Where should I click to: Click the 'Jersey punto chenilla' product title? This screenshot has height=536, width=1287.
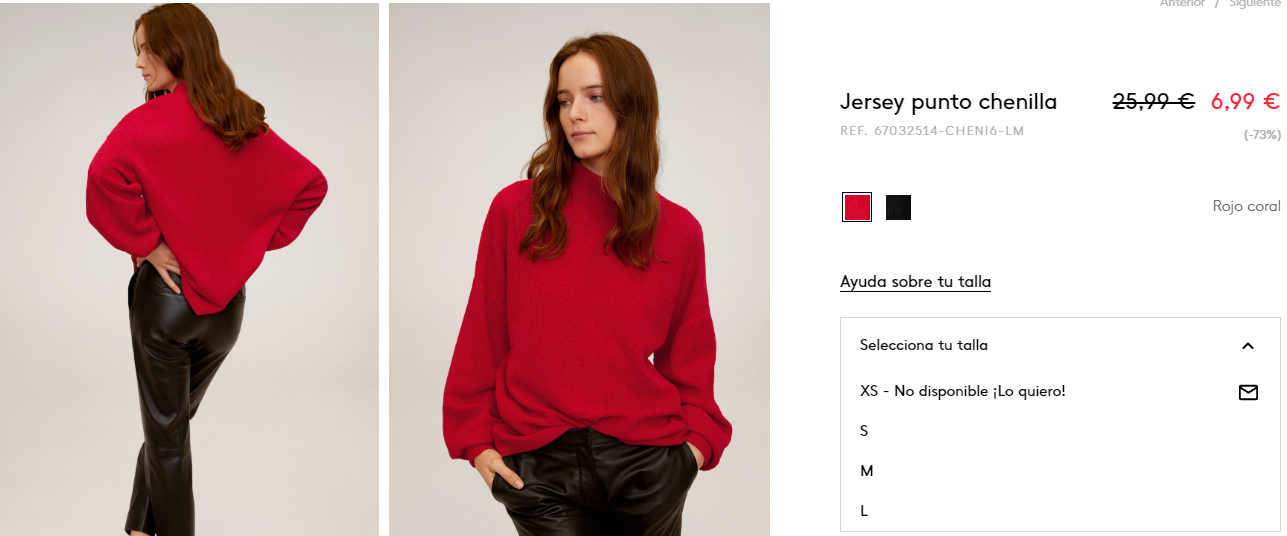click(948, 102)
